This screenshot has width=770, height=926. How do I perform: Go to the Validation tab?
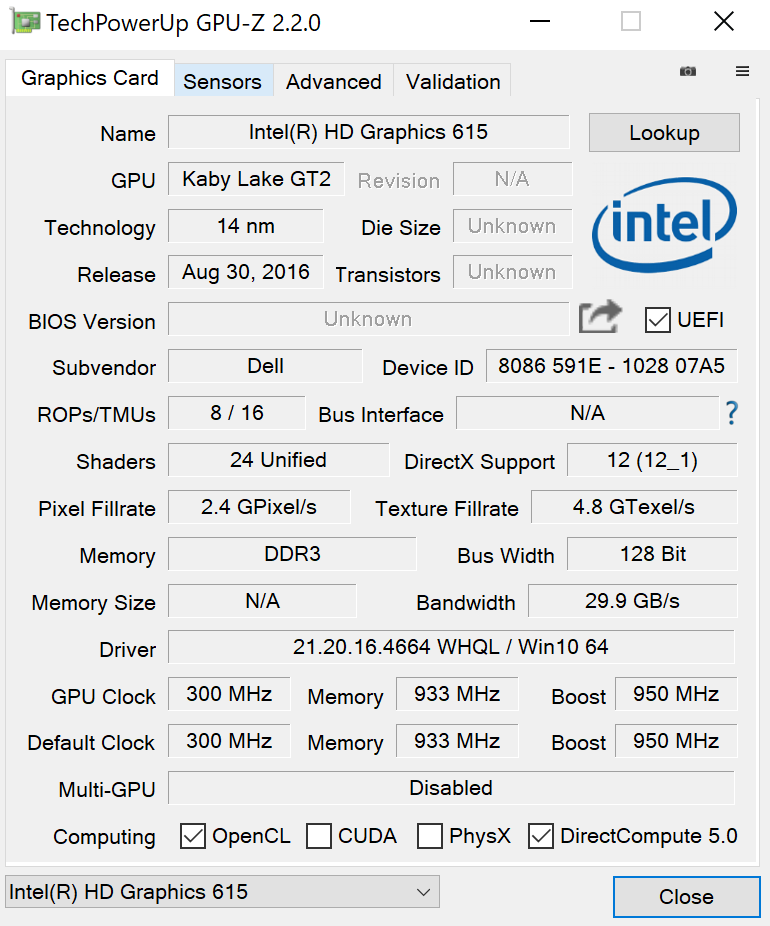click(453, 82)
